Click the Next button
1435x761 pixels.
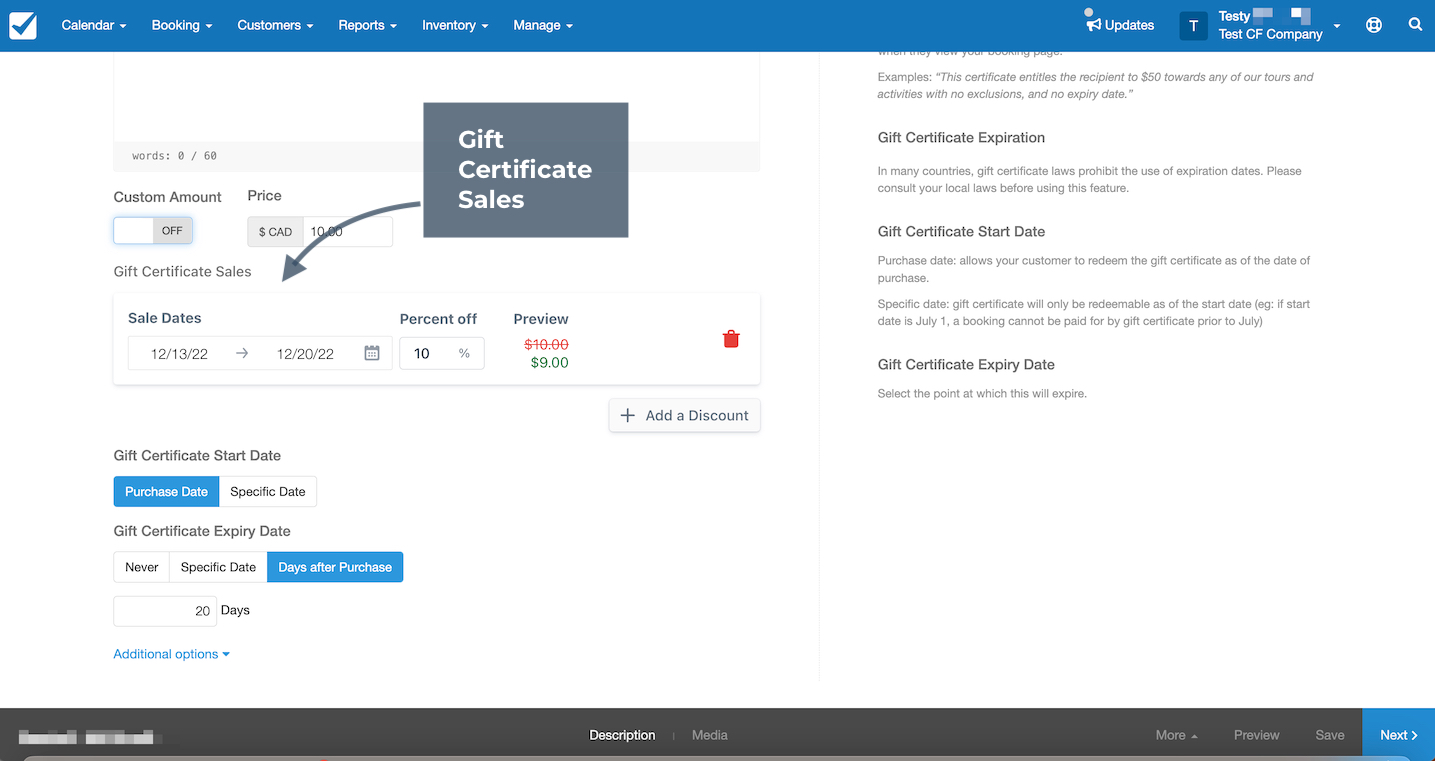(1398, 735)
